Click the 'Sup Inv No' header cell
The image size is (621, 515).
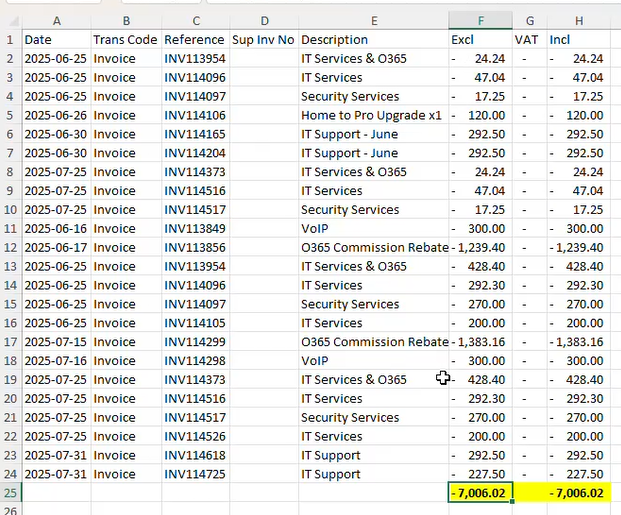pos(263,39)
